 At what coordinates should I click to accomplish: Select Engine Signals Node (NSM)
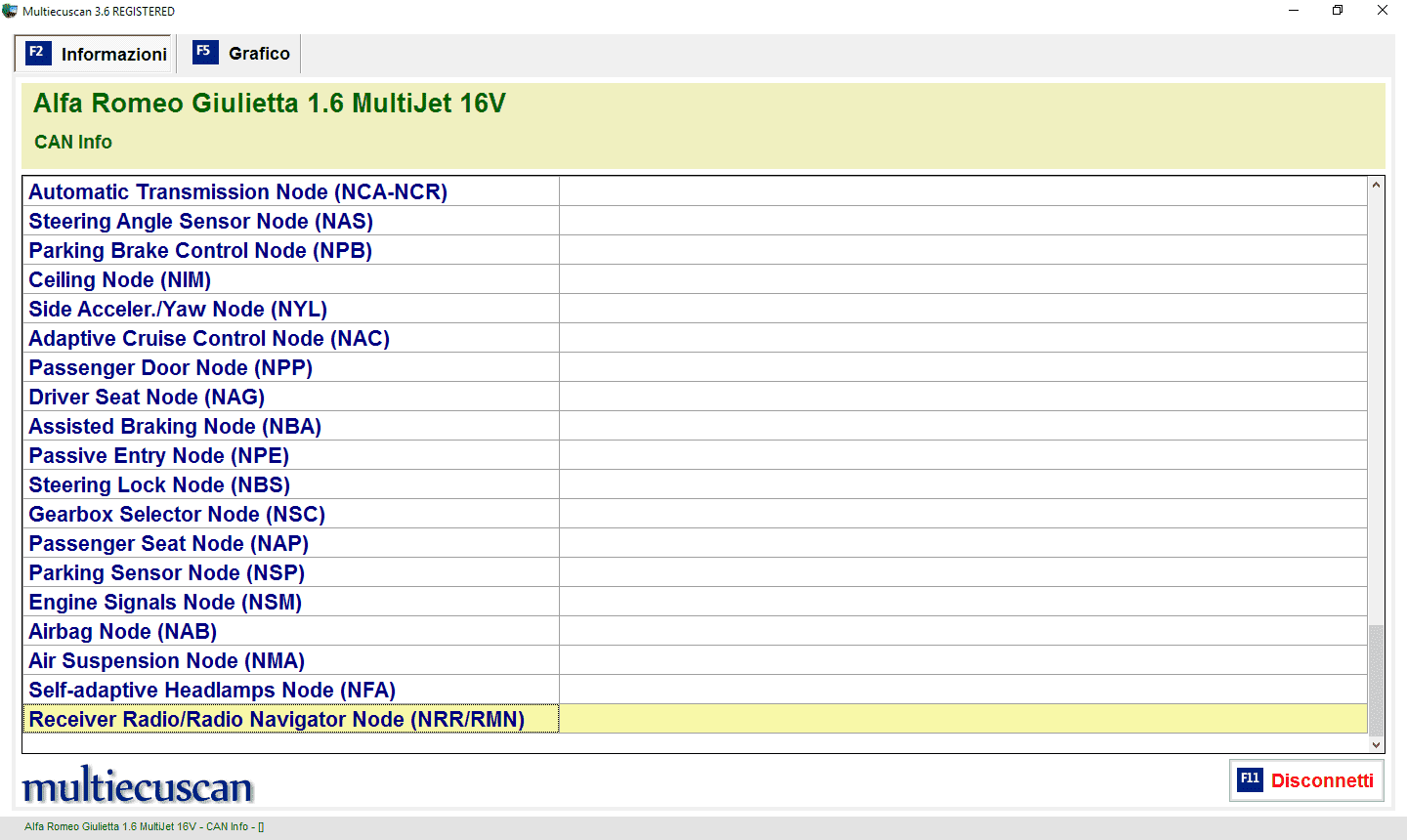pyautogui.click(x=695, y=602)
